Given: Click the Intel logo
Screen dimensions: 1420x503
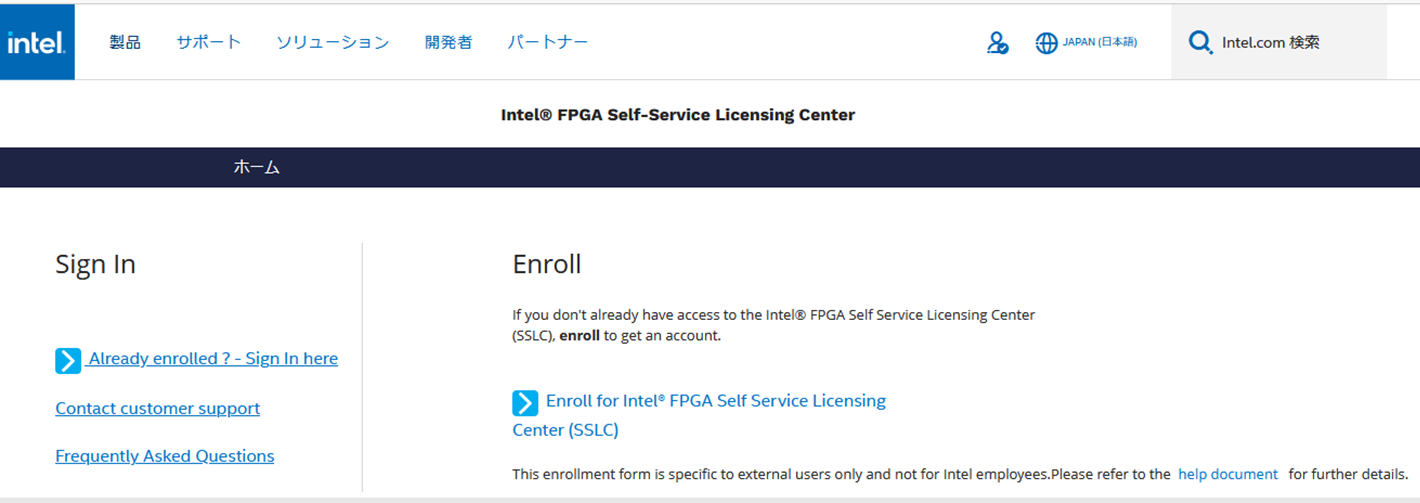Looking at the screenshot, I should (x=37, y=42).
